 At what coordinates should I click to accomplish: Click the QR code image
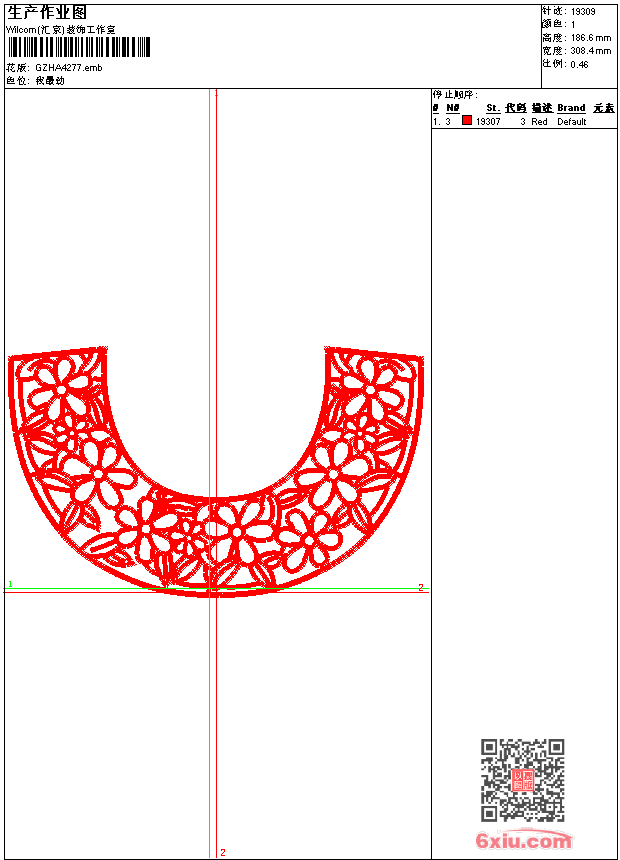522,780
